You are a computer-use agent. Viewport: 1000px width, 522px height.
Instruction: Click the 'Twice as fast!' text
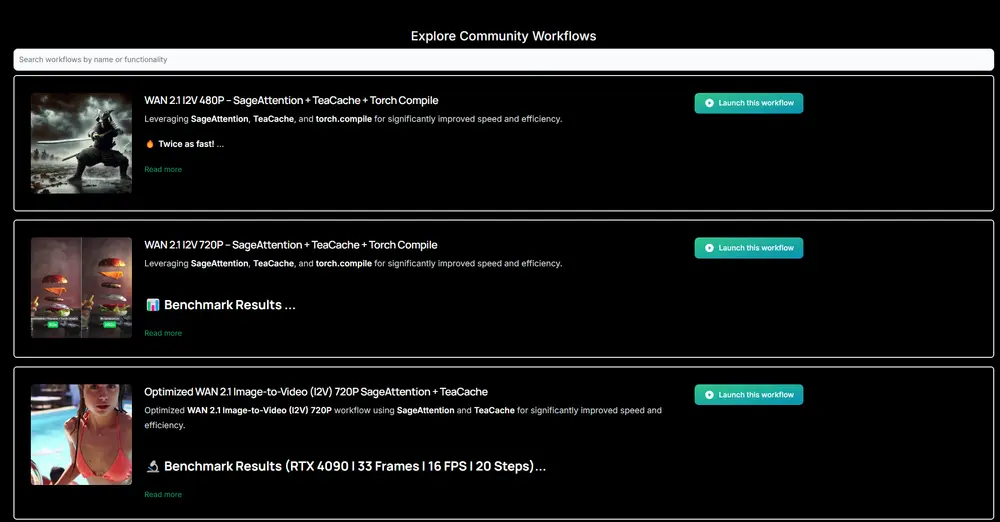(190, 144)
